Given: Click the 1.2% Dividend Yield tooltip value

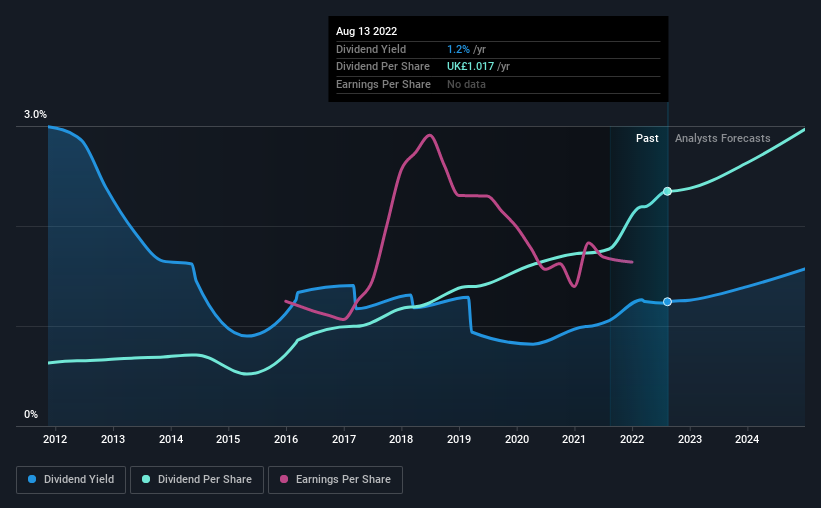Looking at the screenshot, I should [x=458, y=49].
